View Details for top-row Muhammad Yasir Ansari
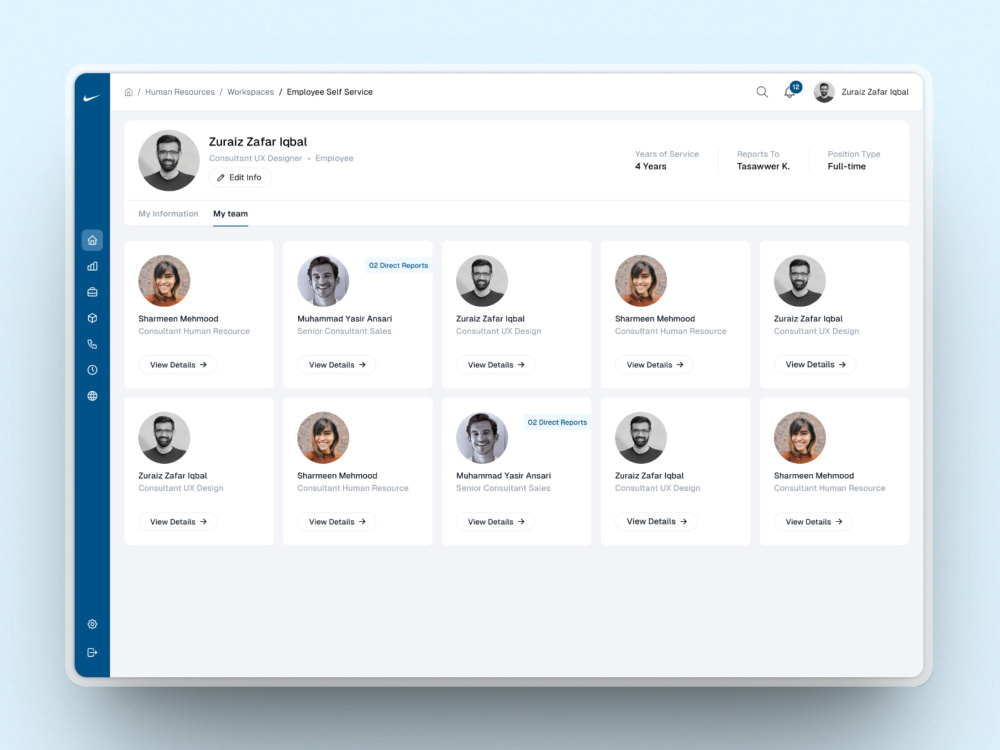1000x750 pixels. pos(337,365)
